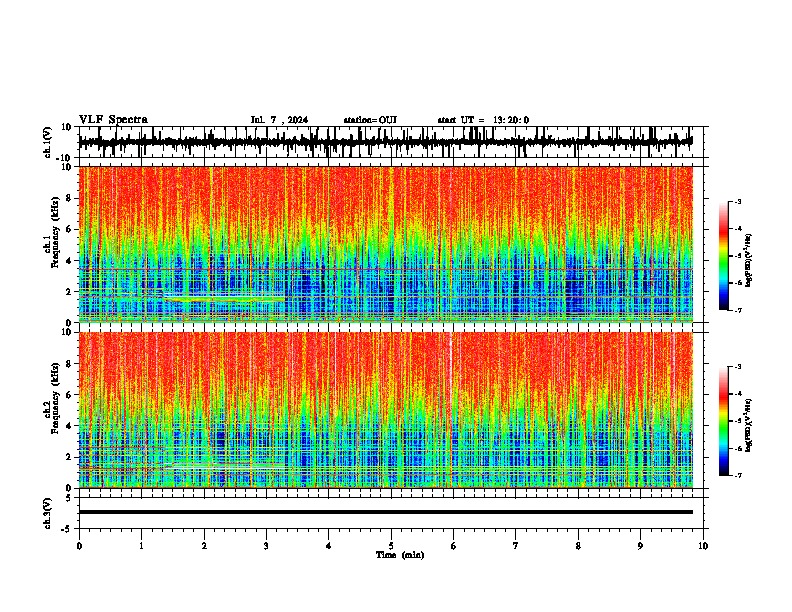Click the 'Time (min)' x-axis label
Image resolution: width=792 pixels, height=612 pixels.
click(x=400, y=555)
